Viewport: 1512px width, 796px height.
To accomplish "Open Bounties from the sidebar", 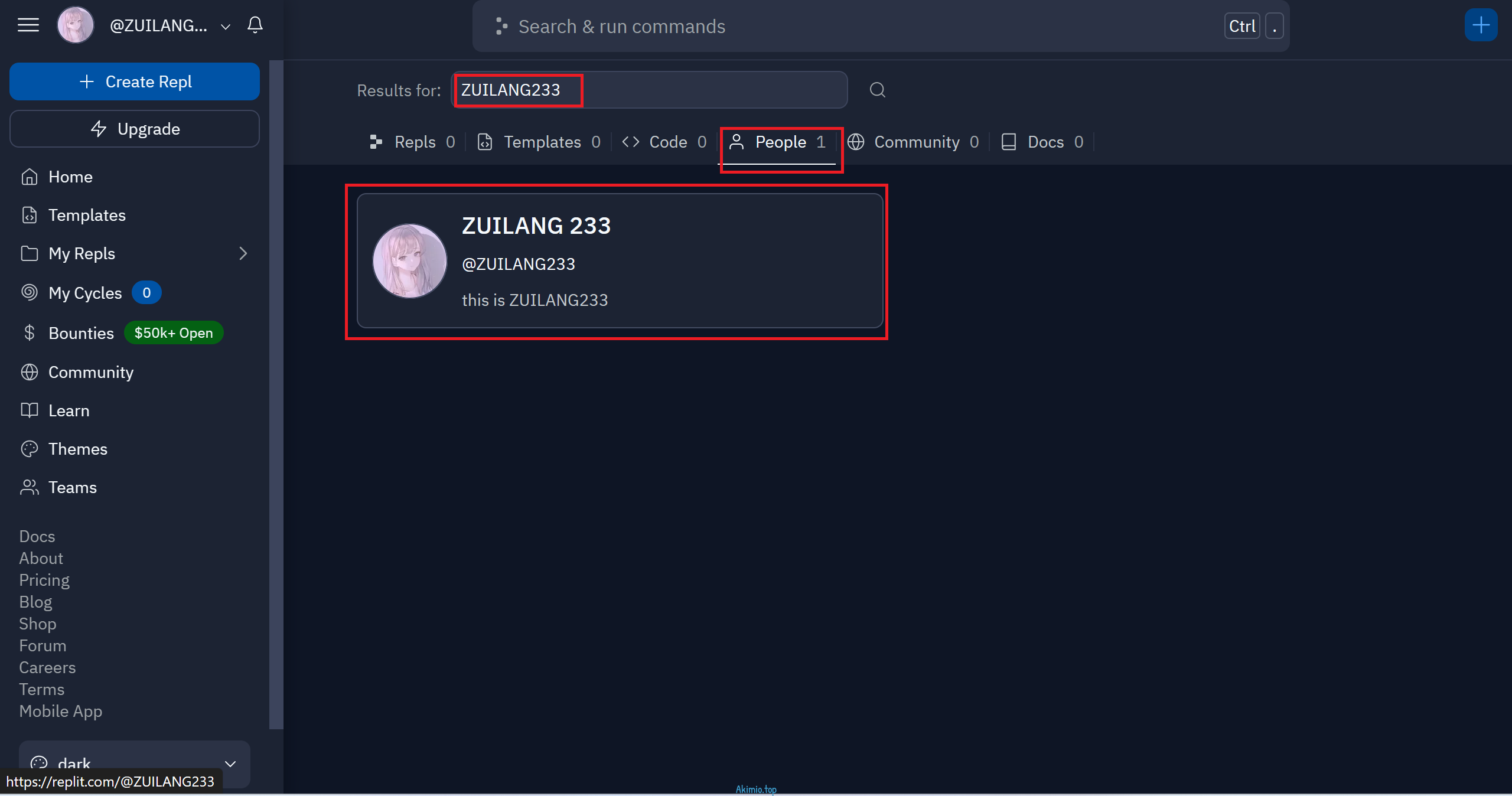I will pos(81,332).
